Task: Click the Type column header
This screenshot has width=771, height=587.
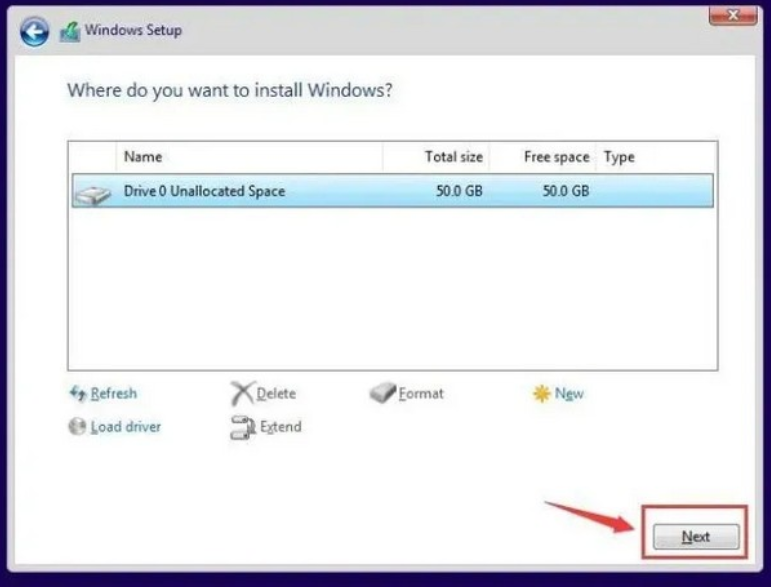Action: (656, 157)
